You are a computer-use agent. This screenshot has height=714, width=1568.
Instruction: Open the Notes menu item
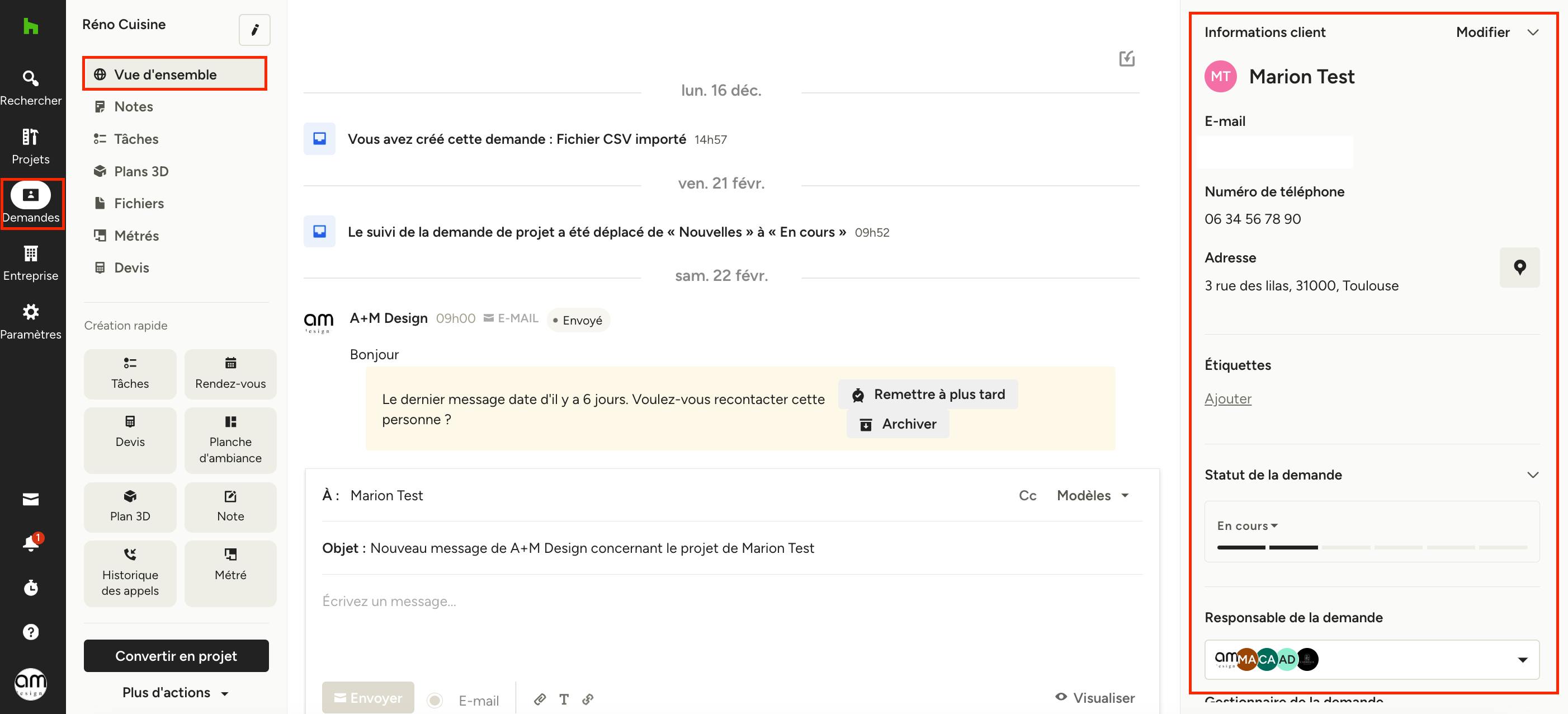pyautogui.click(x=133, y=107)
